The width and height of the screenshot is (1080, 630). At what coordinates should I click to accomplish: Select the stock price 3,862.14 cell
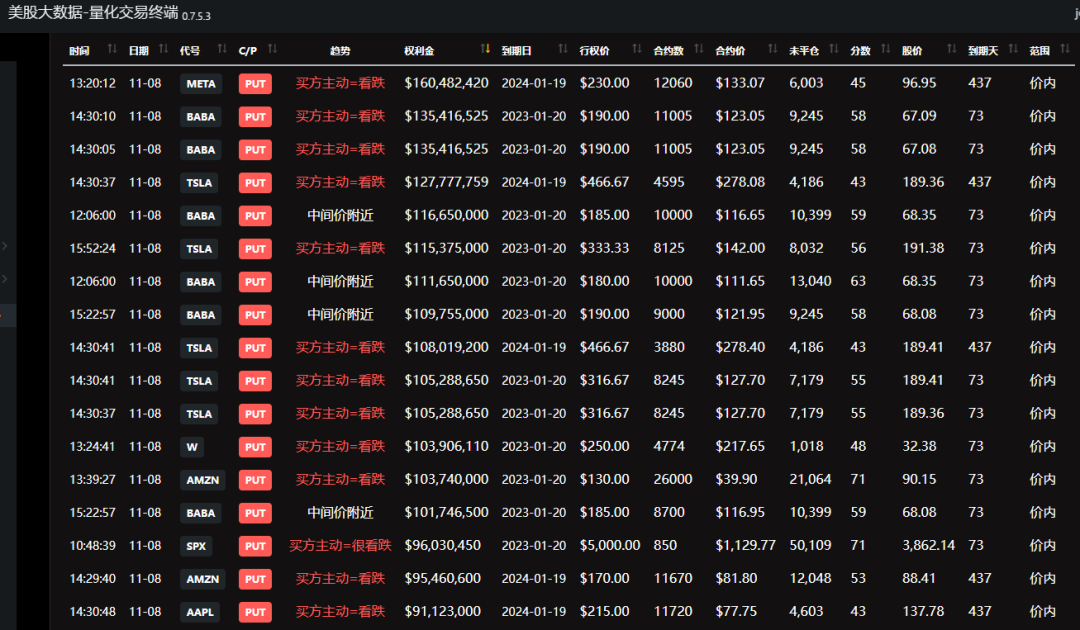pyautogui.click(x=928, y=546)
